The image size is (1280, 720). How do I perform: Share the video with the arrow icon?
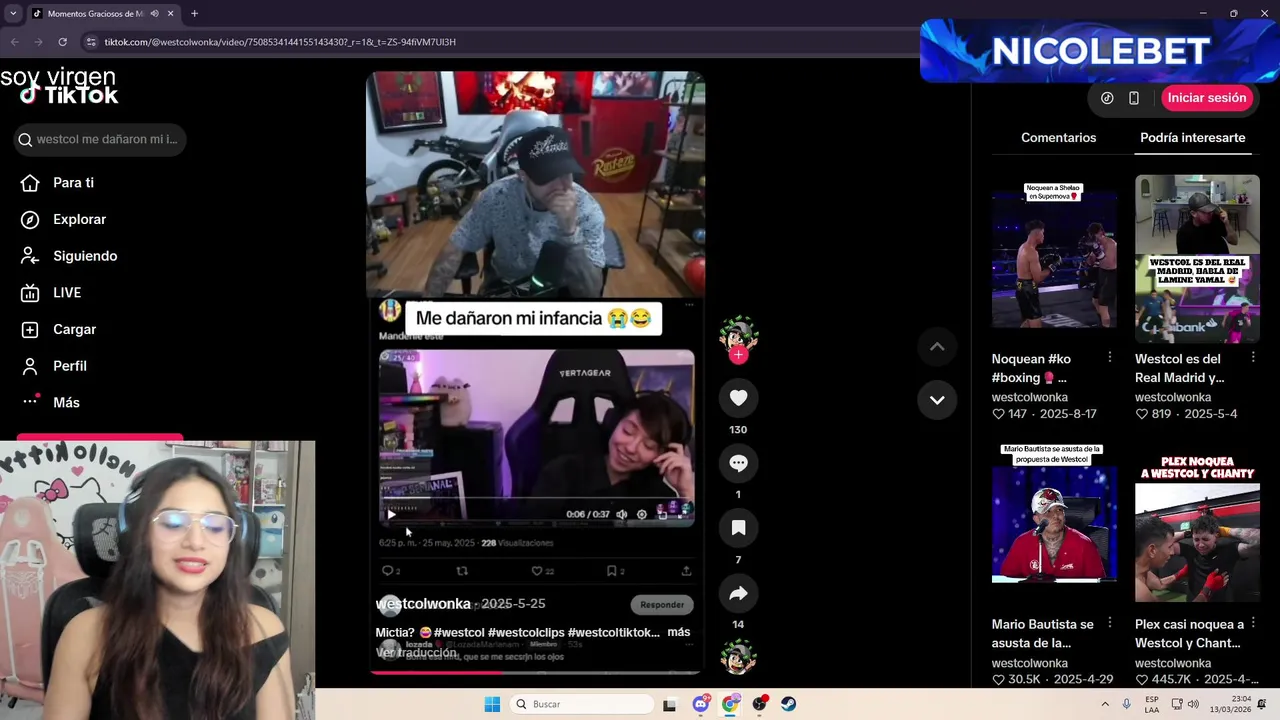[x=738, y=593]
